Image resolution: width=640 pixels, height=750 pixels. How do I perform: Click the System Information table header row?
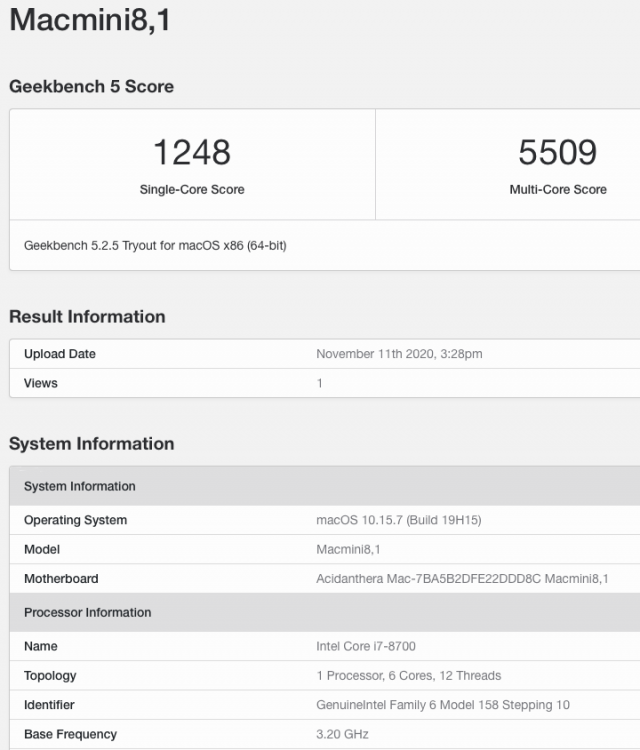[x=325, y=486]
